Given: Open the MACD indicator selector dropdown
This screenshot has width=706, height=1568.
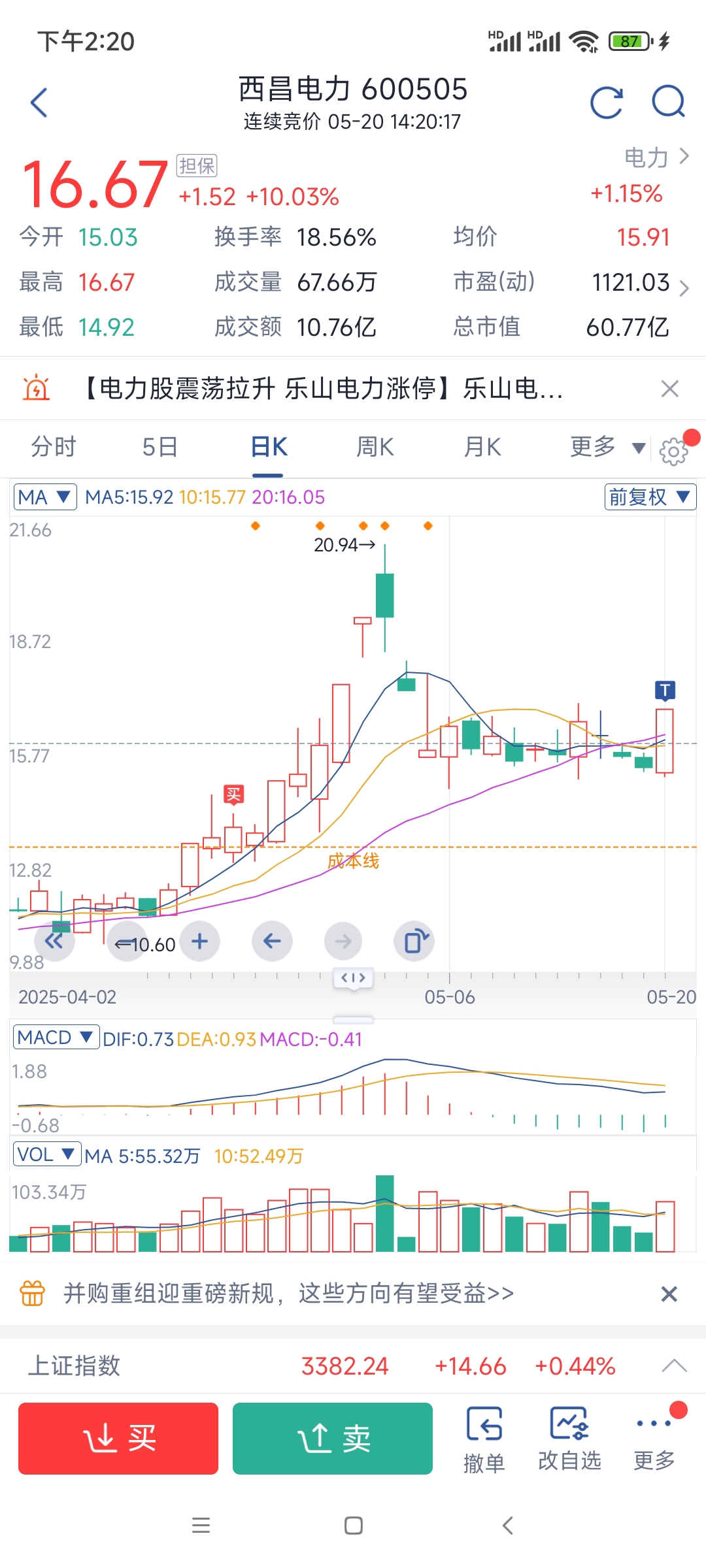Looking at the screenshot, I should [x=56, y=1037].
